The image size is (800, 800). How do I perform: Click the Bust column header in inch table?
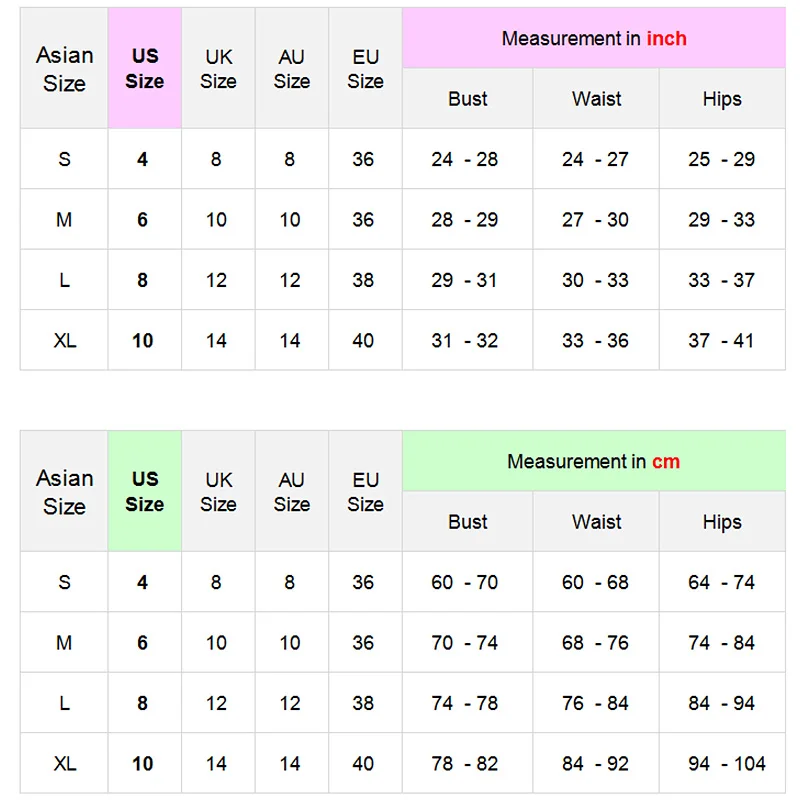click(467, 99)
